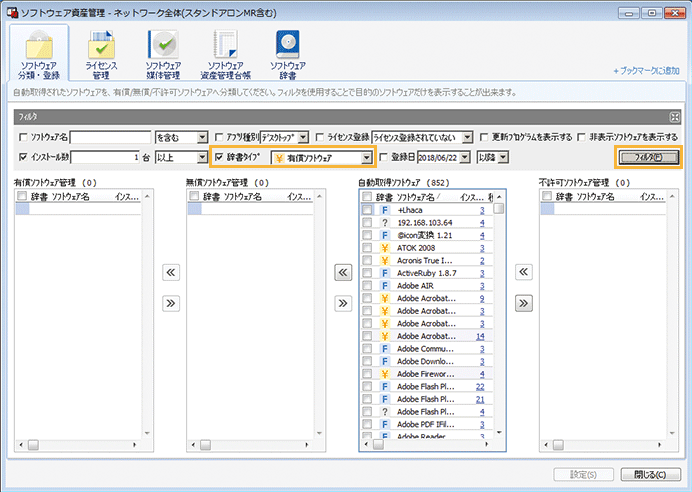Click the F icon of @icon変換 1.21

click(x=385, y=235)
